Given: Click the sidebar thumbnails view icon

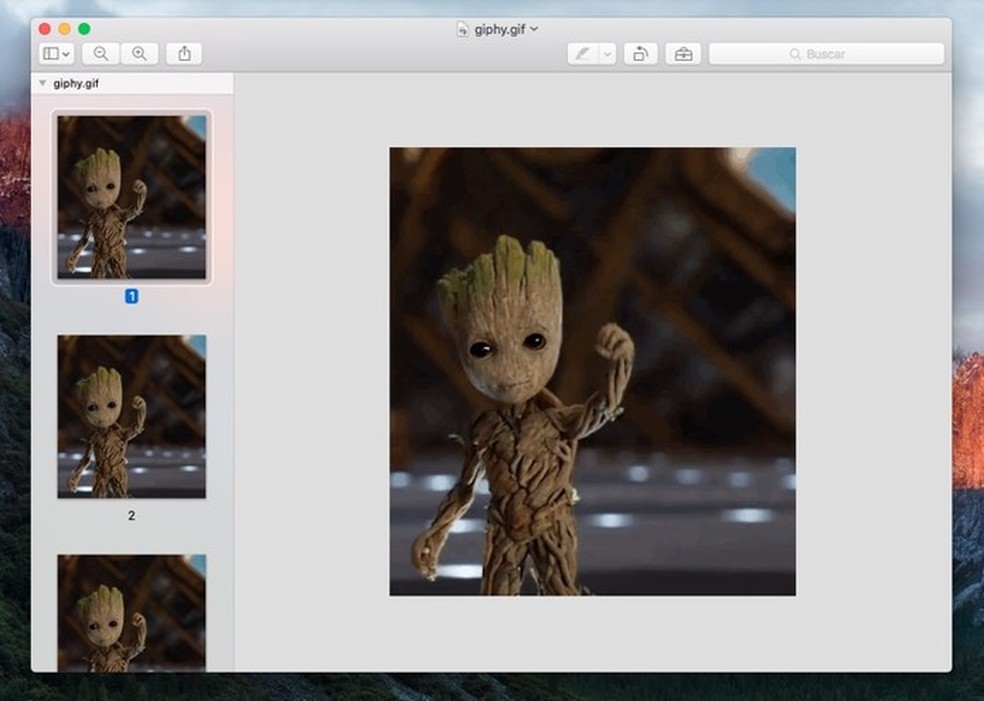Looking at the screenshot, I should pos(50,53).
